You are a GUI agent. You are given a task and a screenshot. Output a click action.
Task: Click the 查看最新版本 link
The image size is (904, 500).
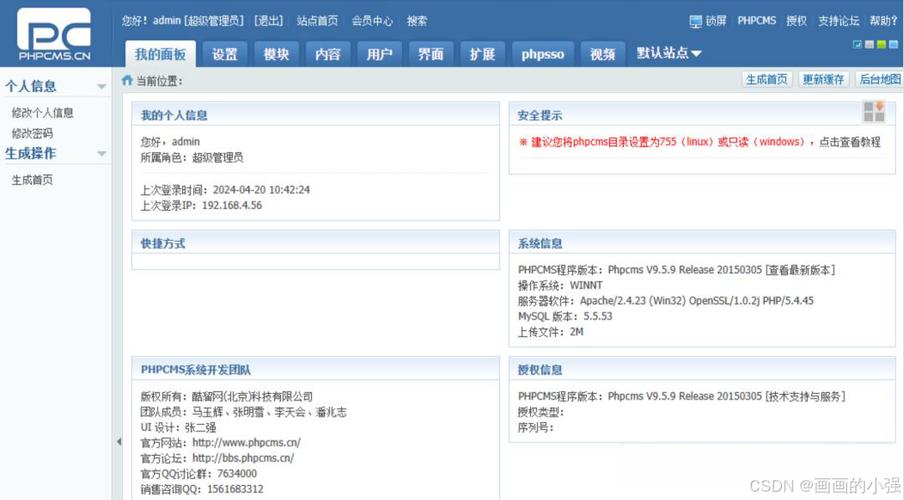click(800, 270)
